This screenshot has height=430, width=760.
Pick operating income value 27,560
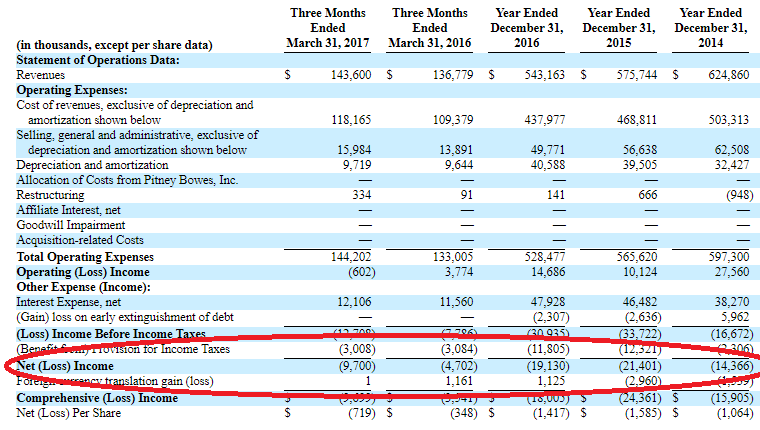click(732, 272)
